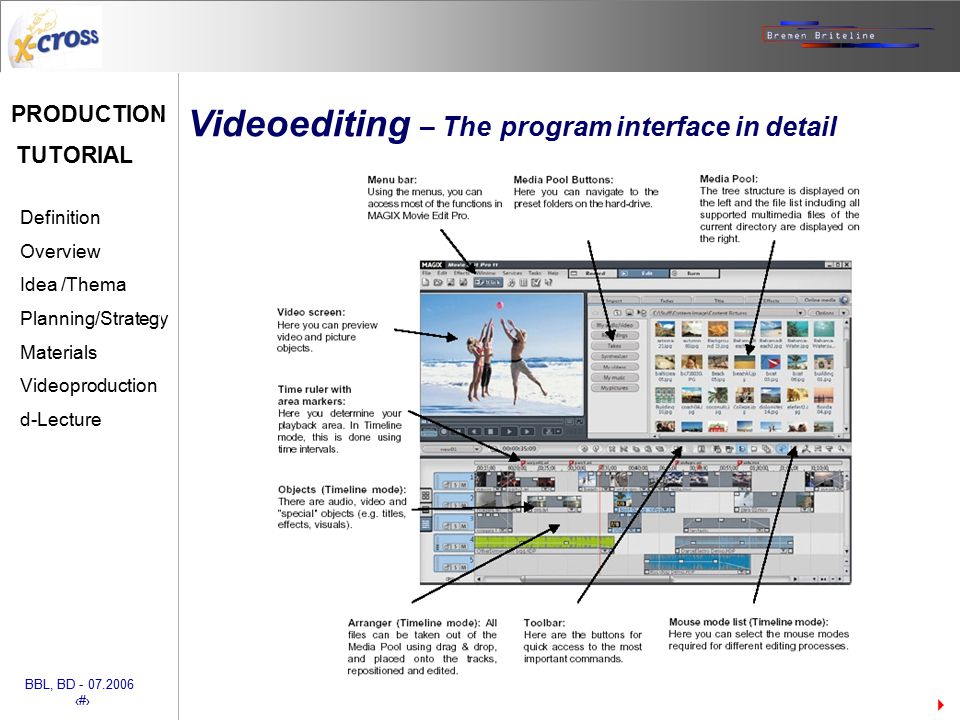Viewport: 960px width, 720px height.
Task: Click the My music button
Action: 614,377
